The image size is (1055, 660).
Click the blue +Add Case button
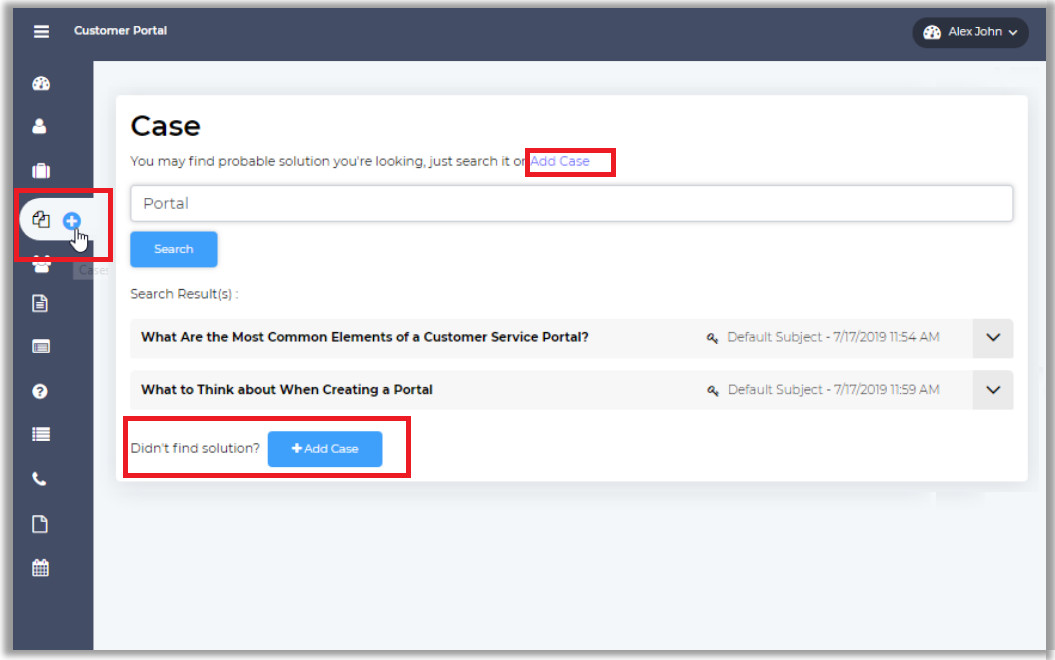[325, 449]
